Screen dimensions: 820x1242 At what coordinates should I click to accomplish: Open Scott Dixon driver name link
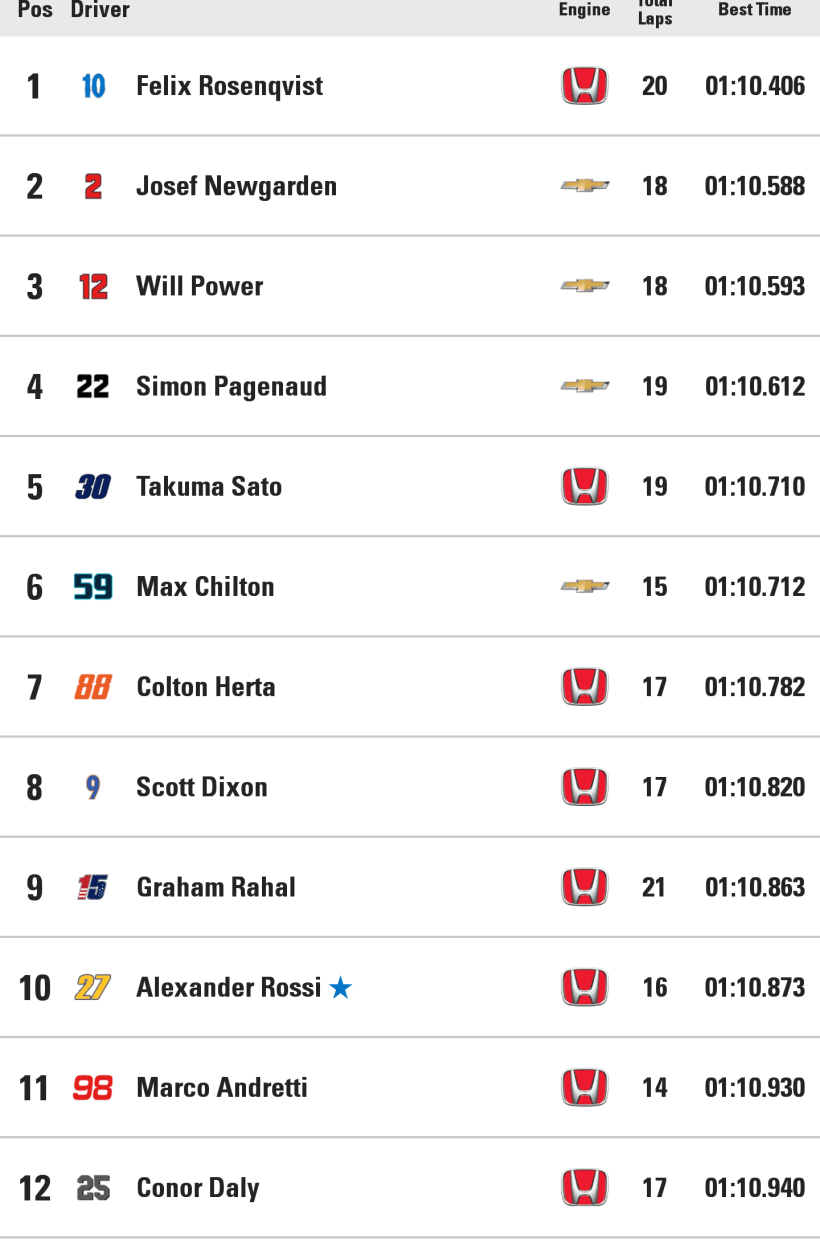tap(202, 787)
